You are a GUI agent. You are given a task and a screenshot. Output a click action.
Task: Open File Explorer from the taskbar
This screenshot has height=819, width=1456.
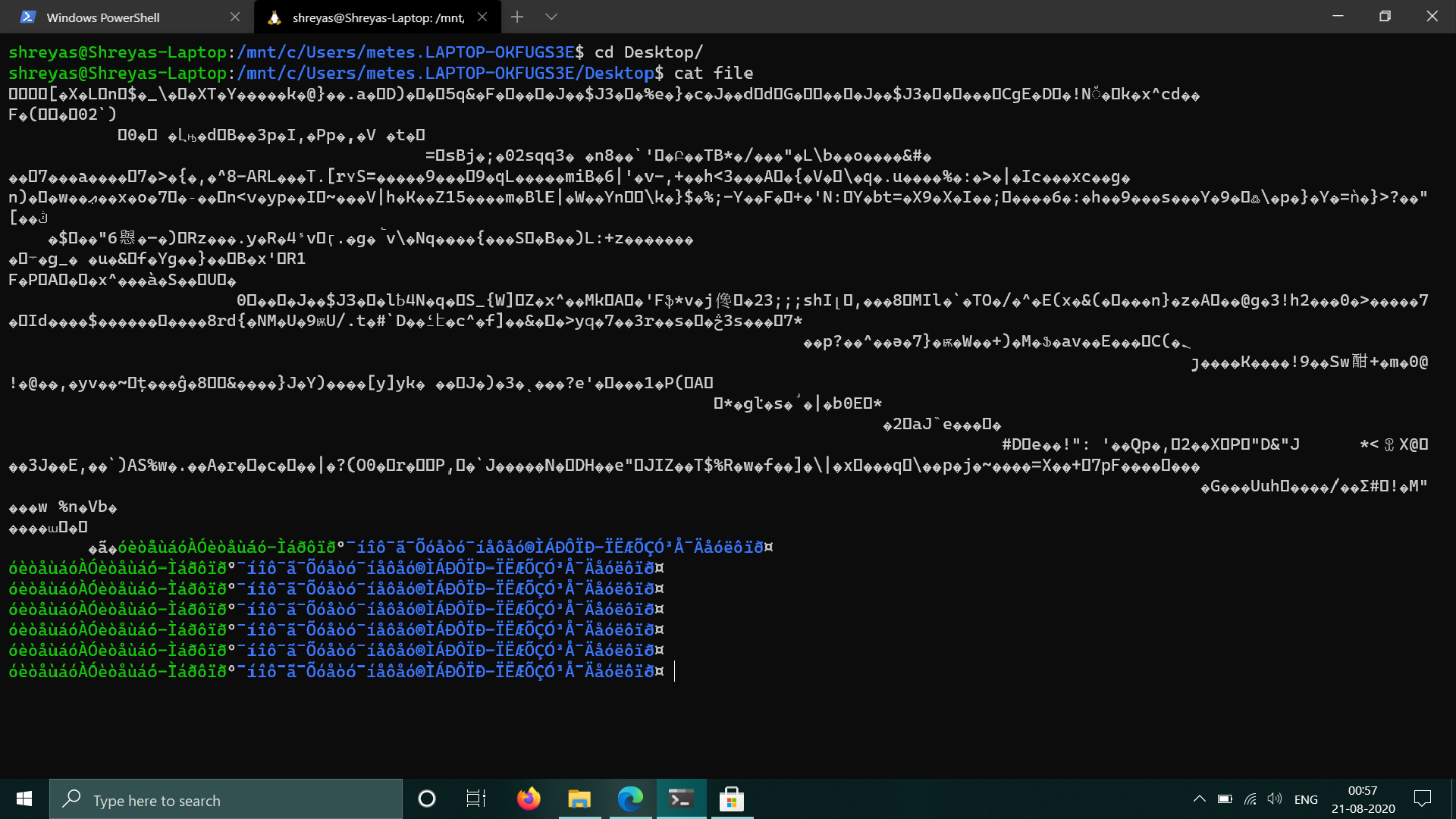pyautogui.click(x=579, y=799)
